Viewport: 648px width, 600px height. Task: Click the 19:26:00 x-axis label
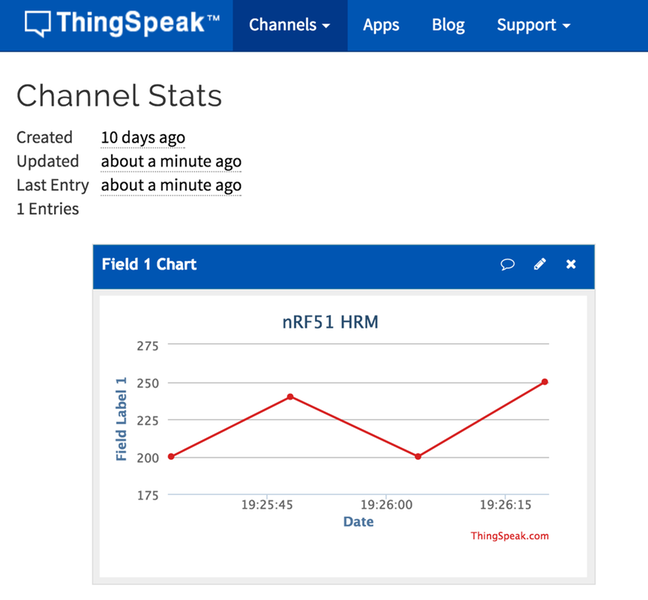386,505
